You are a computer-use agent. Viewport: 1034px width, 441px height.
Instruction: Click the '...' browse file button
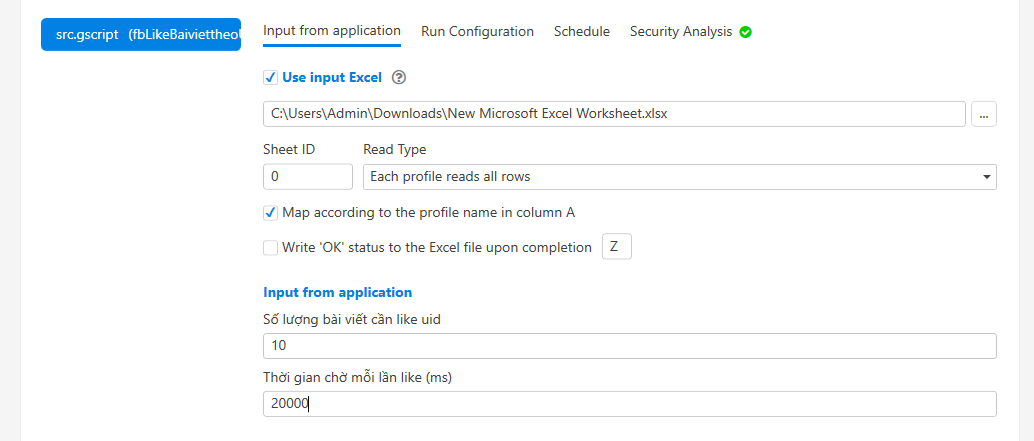coord(983,114)
